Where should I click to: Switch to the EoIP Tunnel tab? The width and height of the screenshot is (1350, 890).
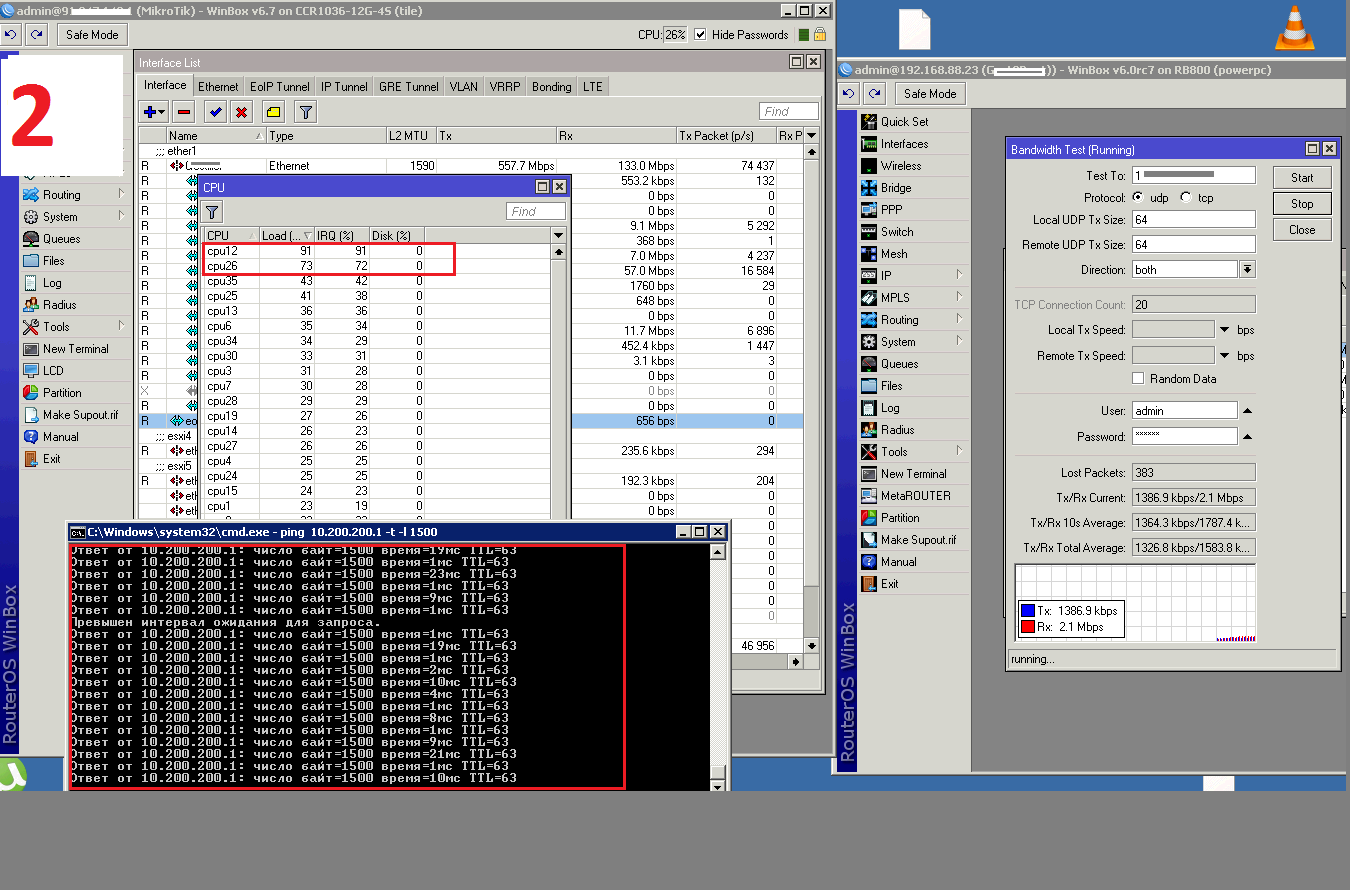click(x=279, y=87)
